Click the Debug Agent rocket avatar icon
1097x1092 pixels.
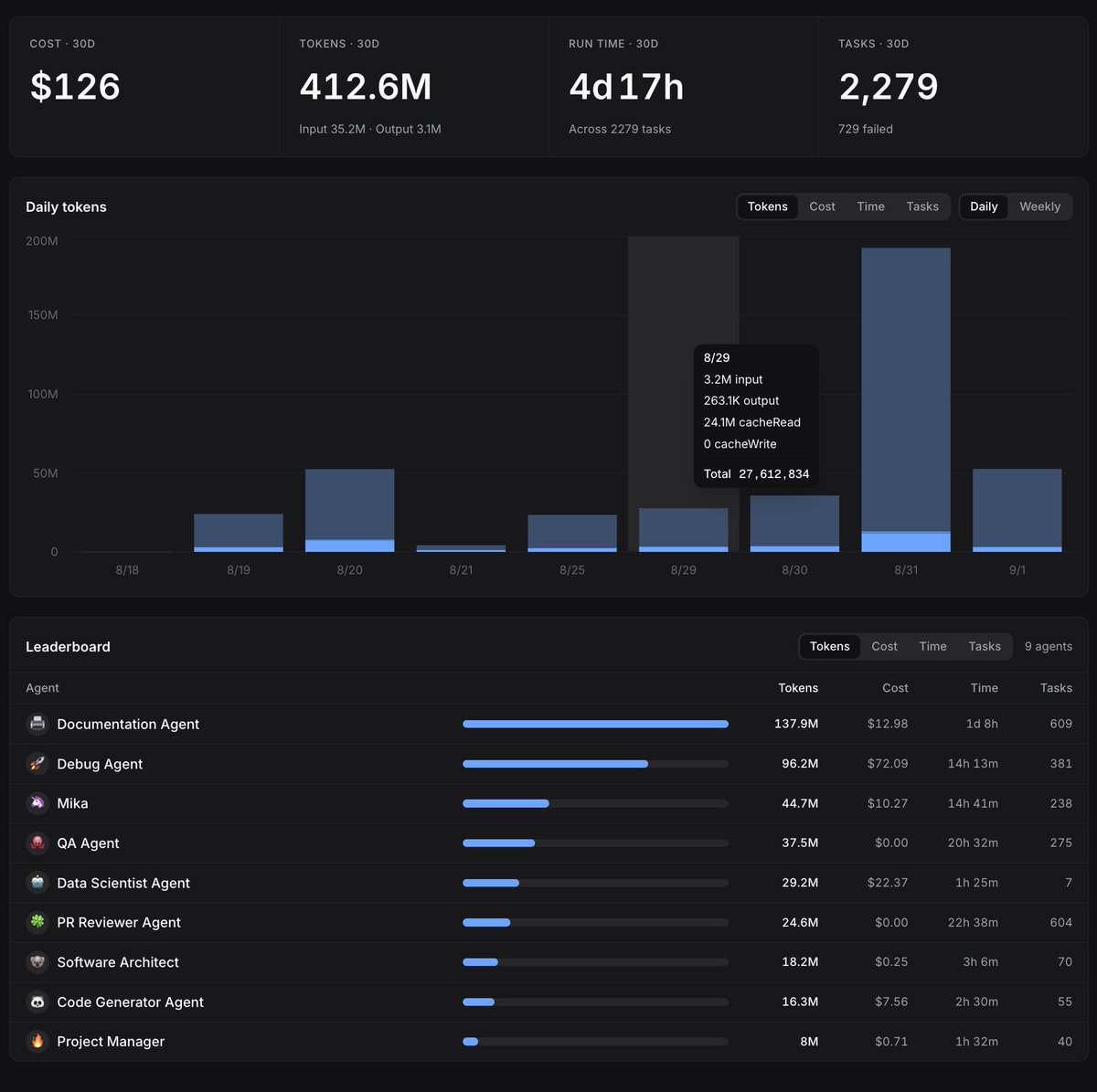(x=37, y=764)
